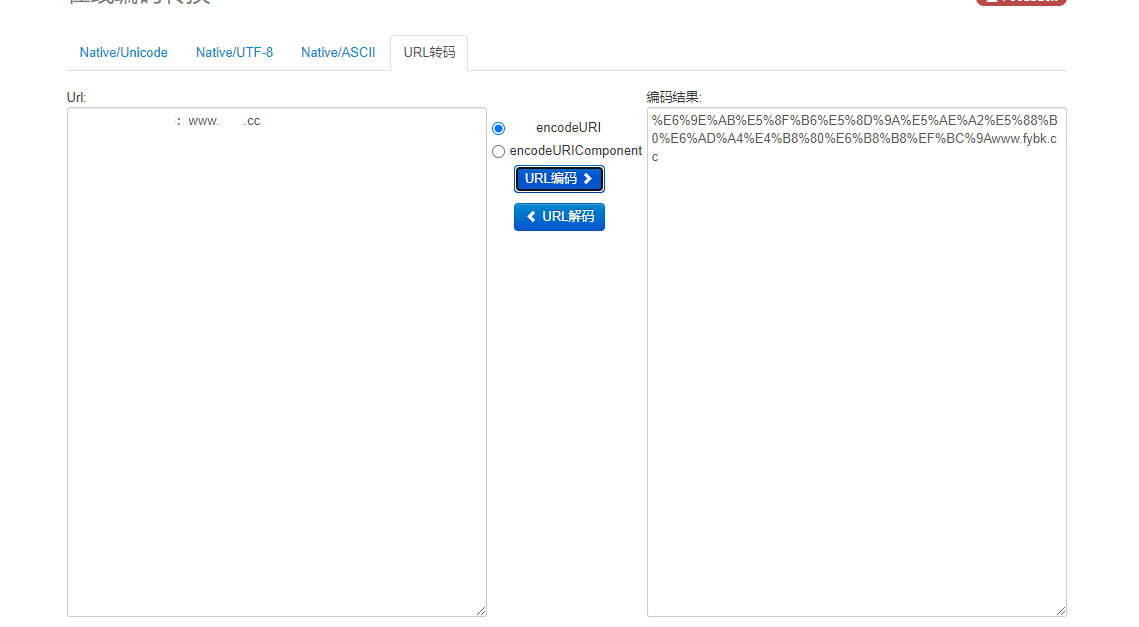Click the red badge button at top right
The image size is (1139, 627).
click(1020, 2)
